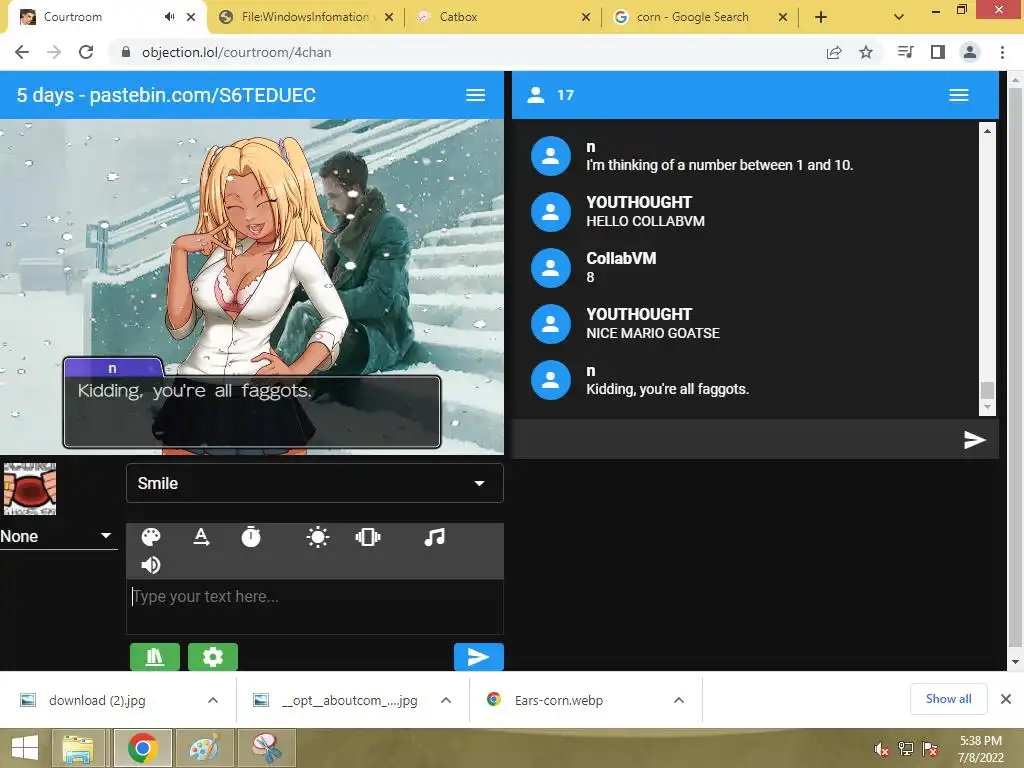This screenshot has width=1024, height=768.
Task: Toggle the Chrome side panel
Action: 938,52
